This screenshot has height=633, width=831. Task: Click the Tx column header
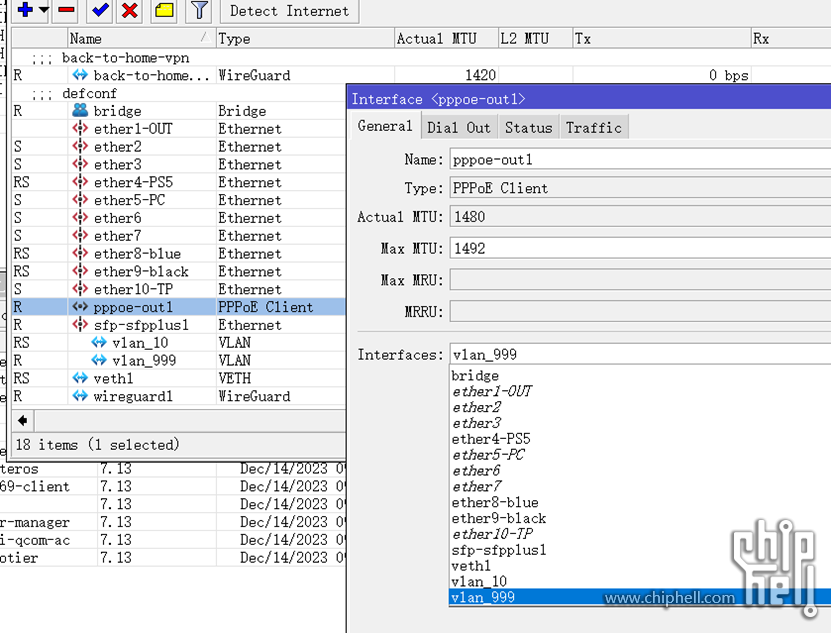point(661,39)
